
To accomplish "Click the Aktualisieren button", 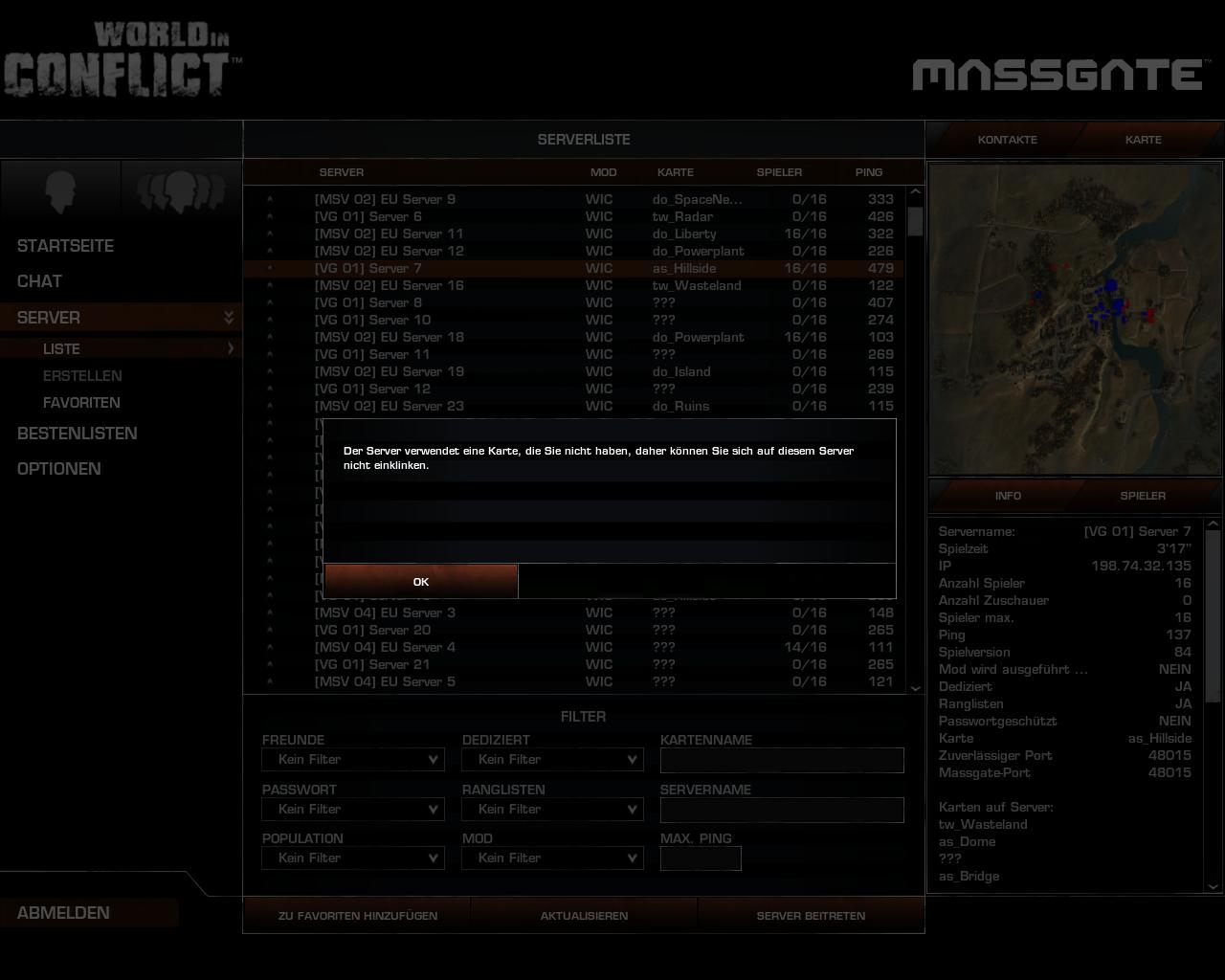I will pos(584,916).
